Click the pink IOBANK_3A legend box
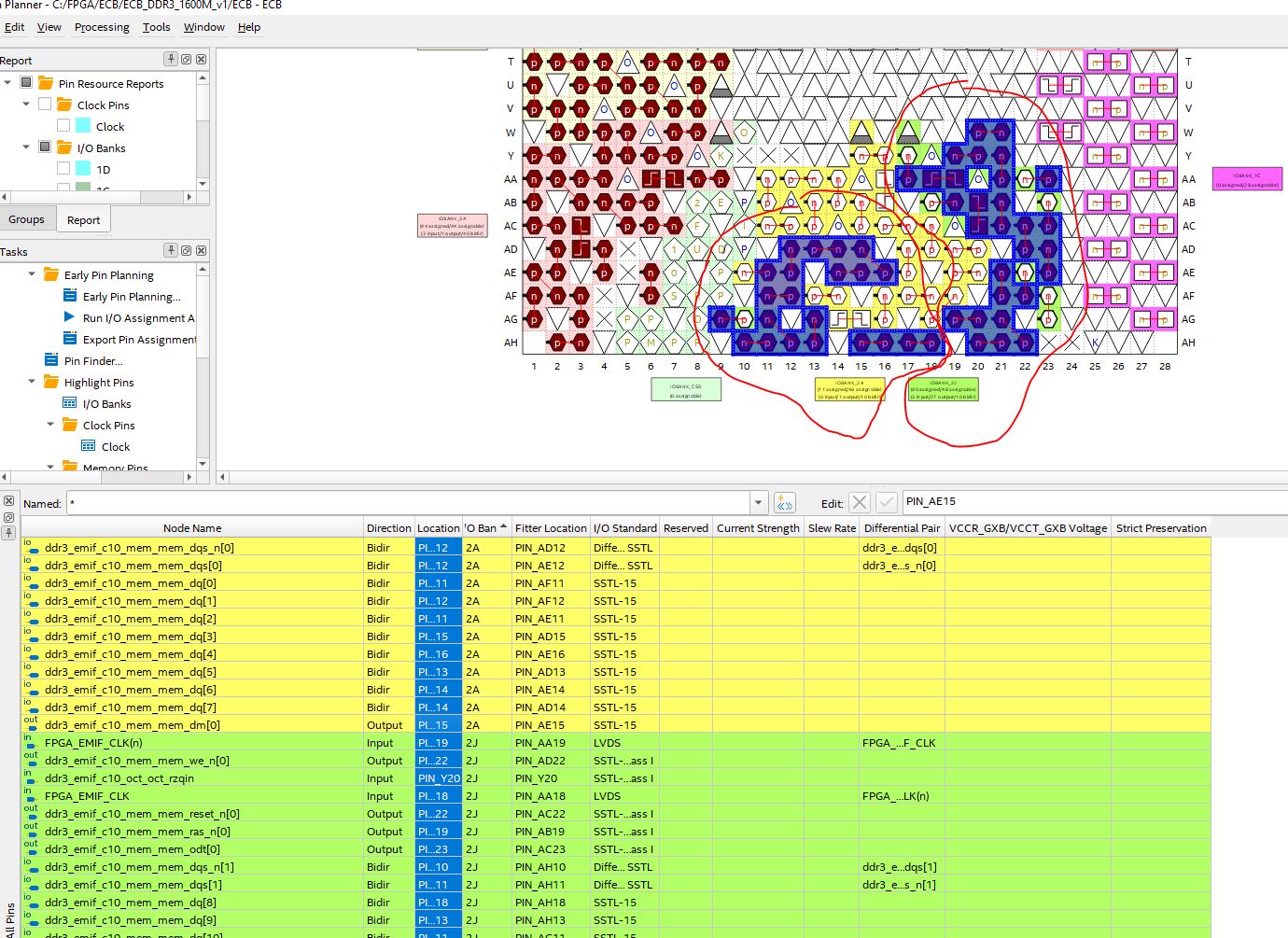The width and height of the screenshot is (1288, 938). pos(453,226)
